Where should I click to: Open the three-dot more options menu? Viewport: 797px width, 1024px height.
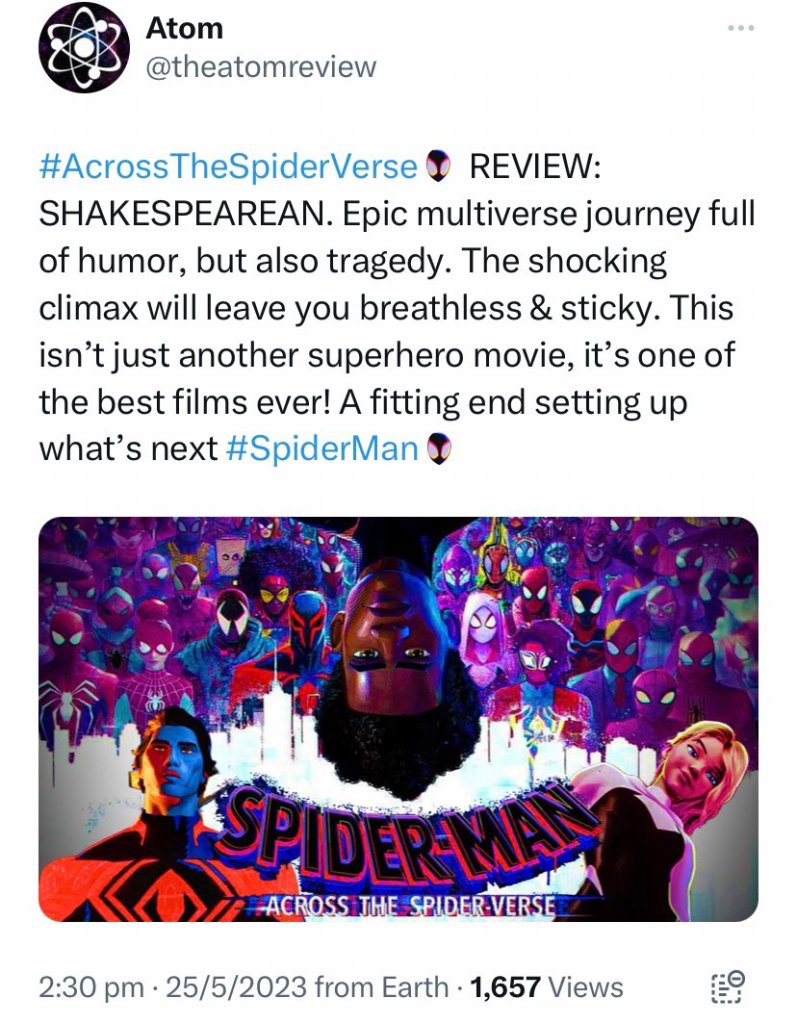click(x=740, y=28)
